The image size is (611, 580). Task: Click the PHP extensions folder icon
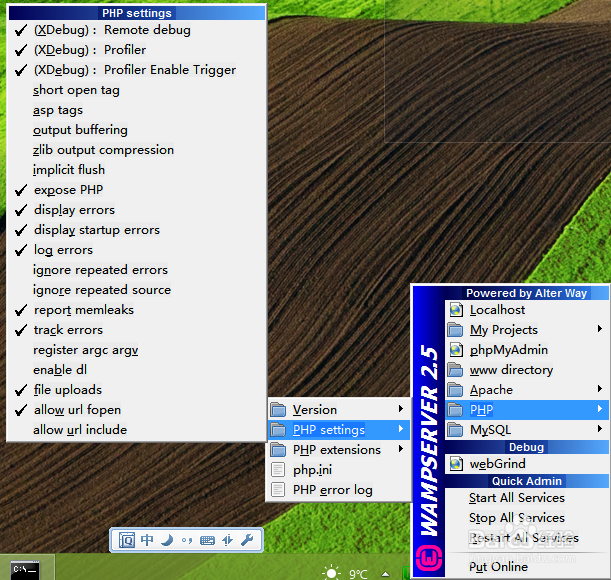click(278, 450)
